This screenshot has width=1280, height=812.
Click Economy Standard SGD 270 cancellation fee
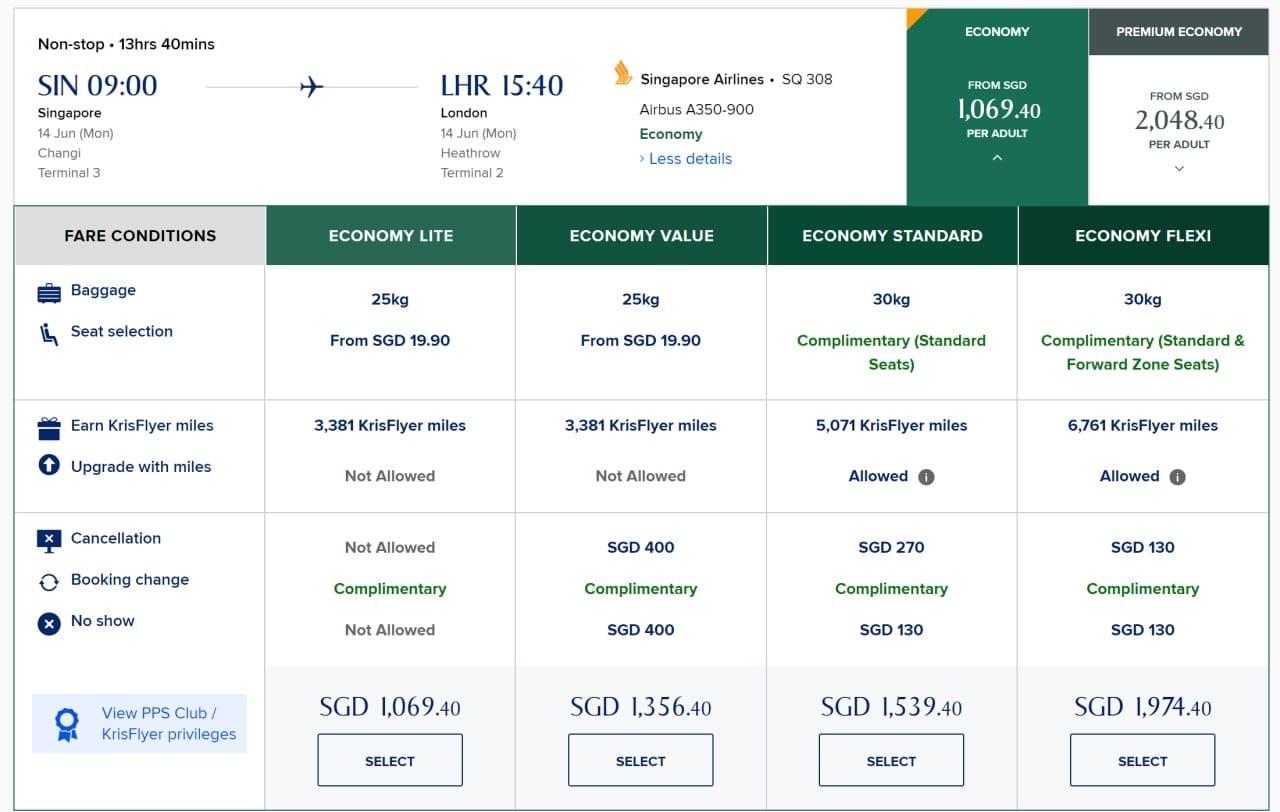tap(892, 547)
